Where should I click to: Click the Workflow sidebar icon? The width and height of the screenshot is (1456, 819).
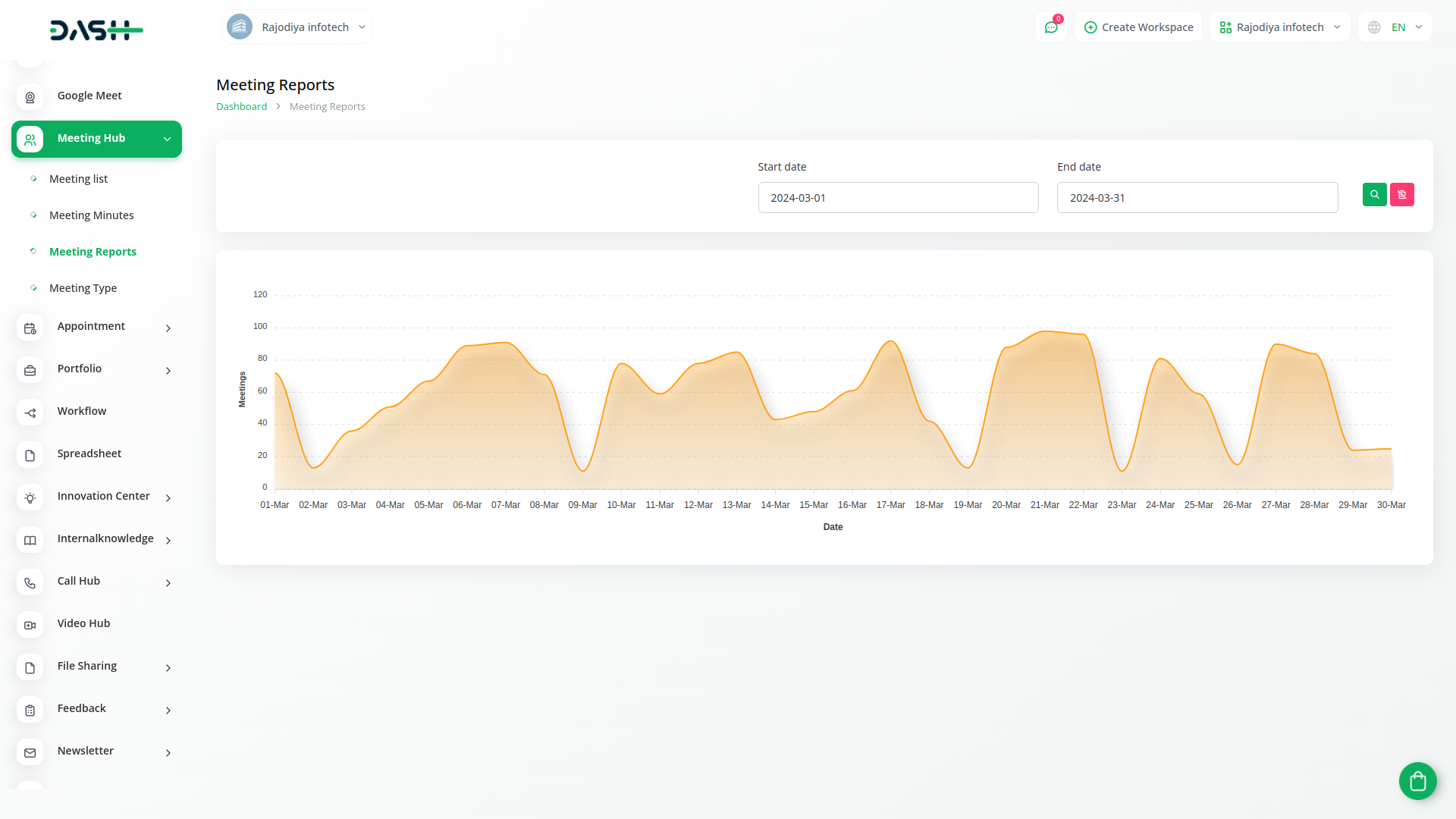[x=30, y=413]
